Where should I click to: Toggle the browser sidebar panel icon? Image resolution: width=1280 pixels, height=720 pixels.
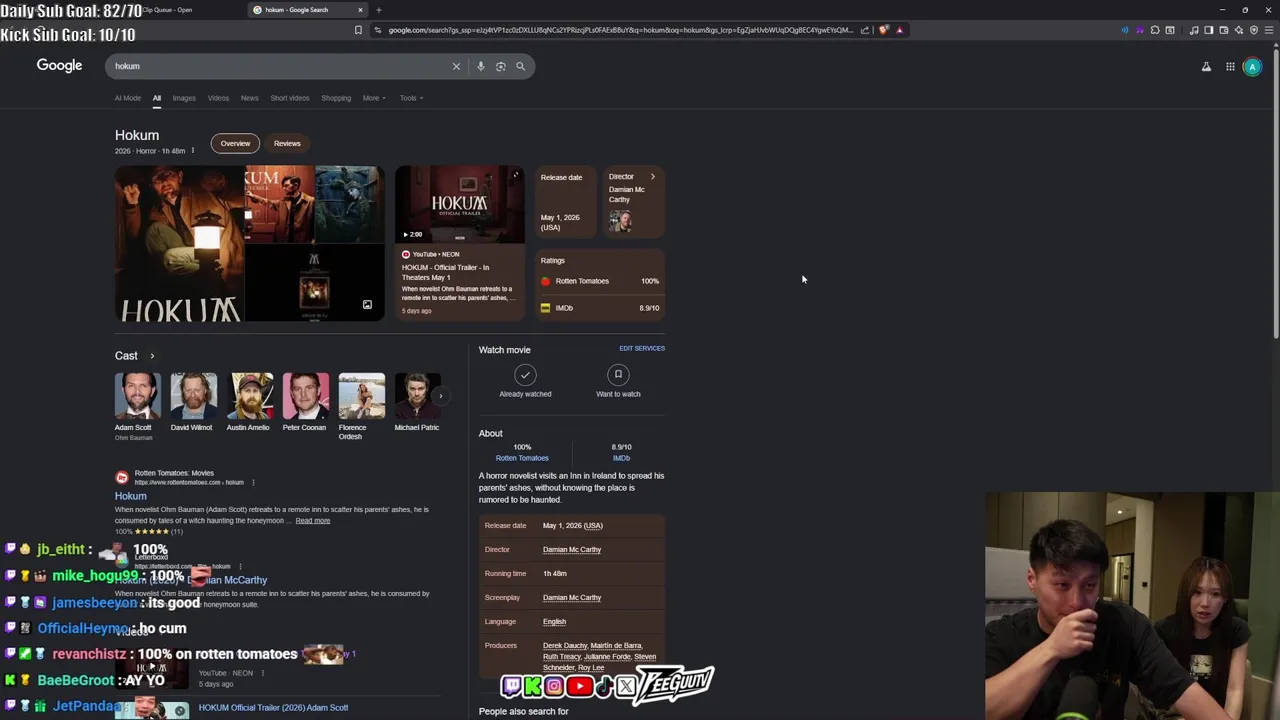click(x=1208, y=30)
